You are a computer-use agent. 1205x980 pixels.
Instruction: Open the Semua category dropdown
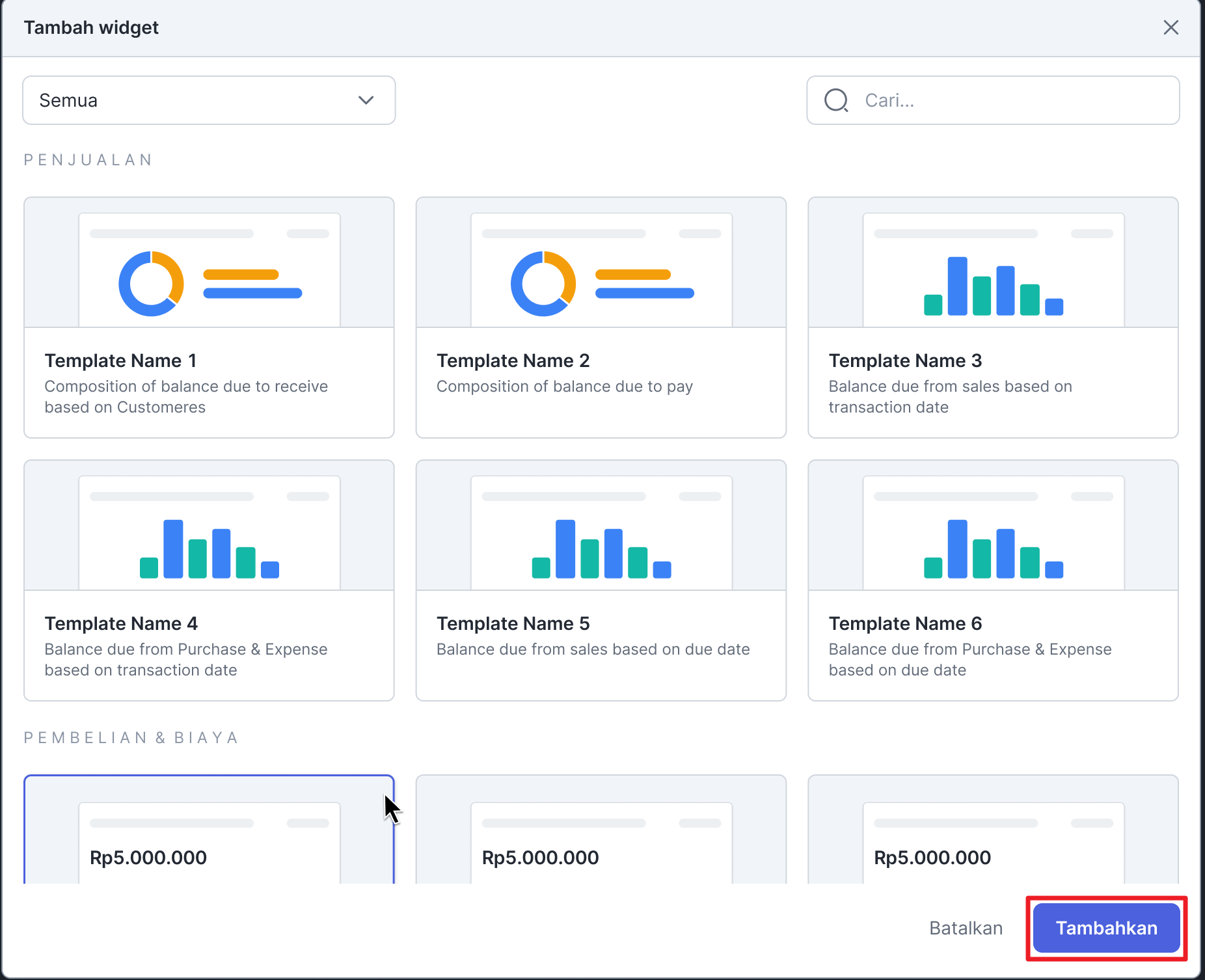click(x=209, y=100)
